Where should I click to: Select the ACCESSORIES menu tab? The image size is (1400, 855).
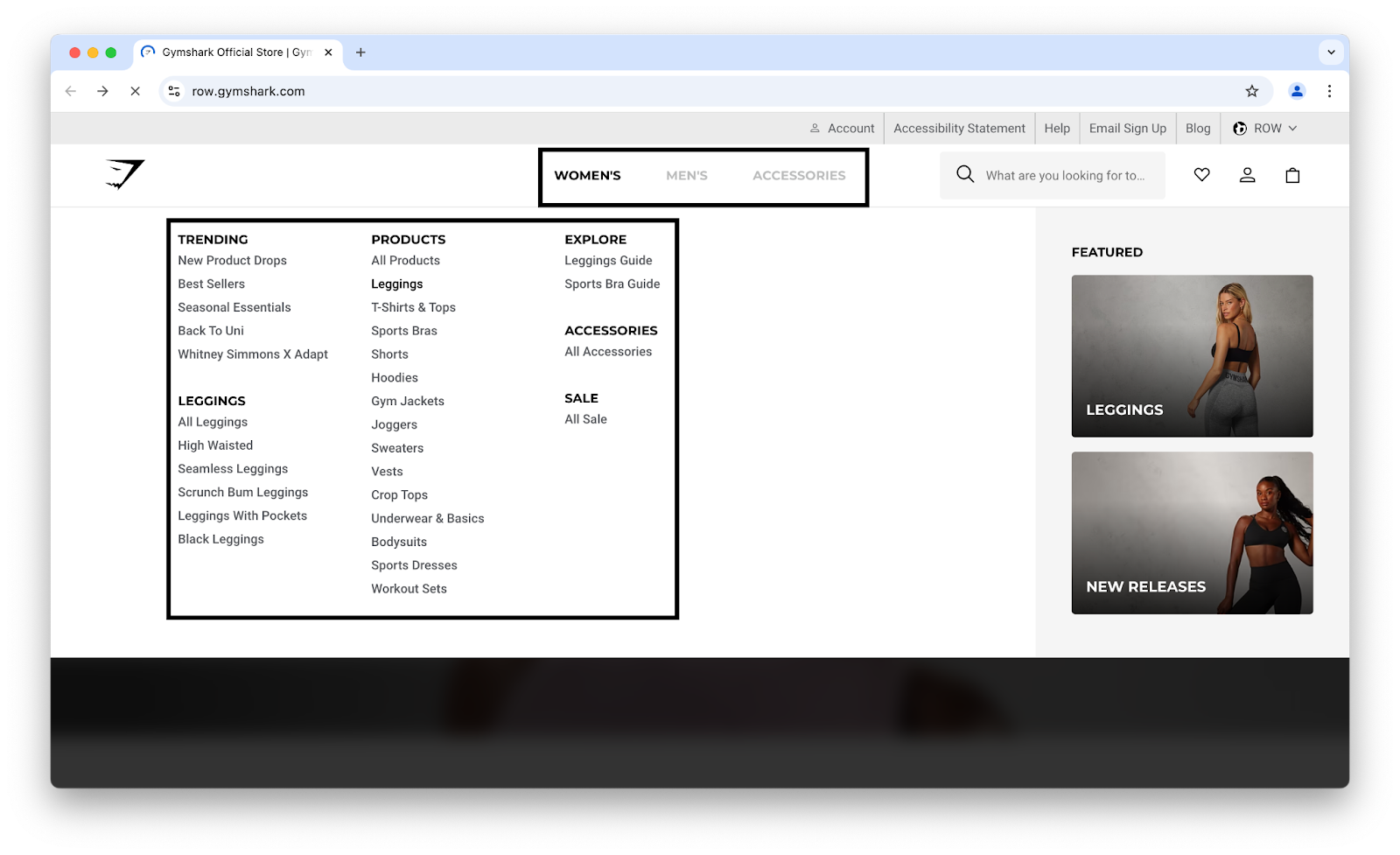[799, 175]
